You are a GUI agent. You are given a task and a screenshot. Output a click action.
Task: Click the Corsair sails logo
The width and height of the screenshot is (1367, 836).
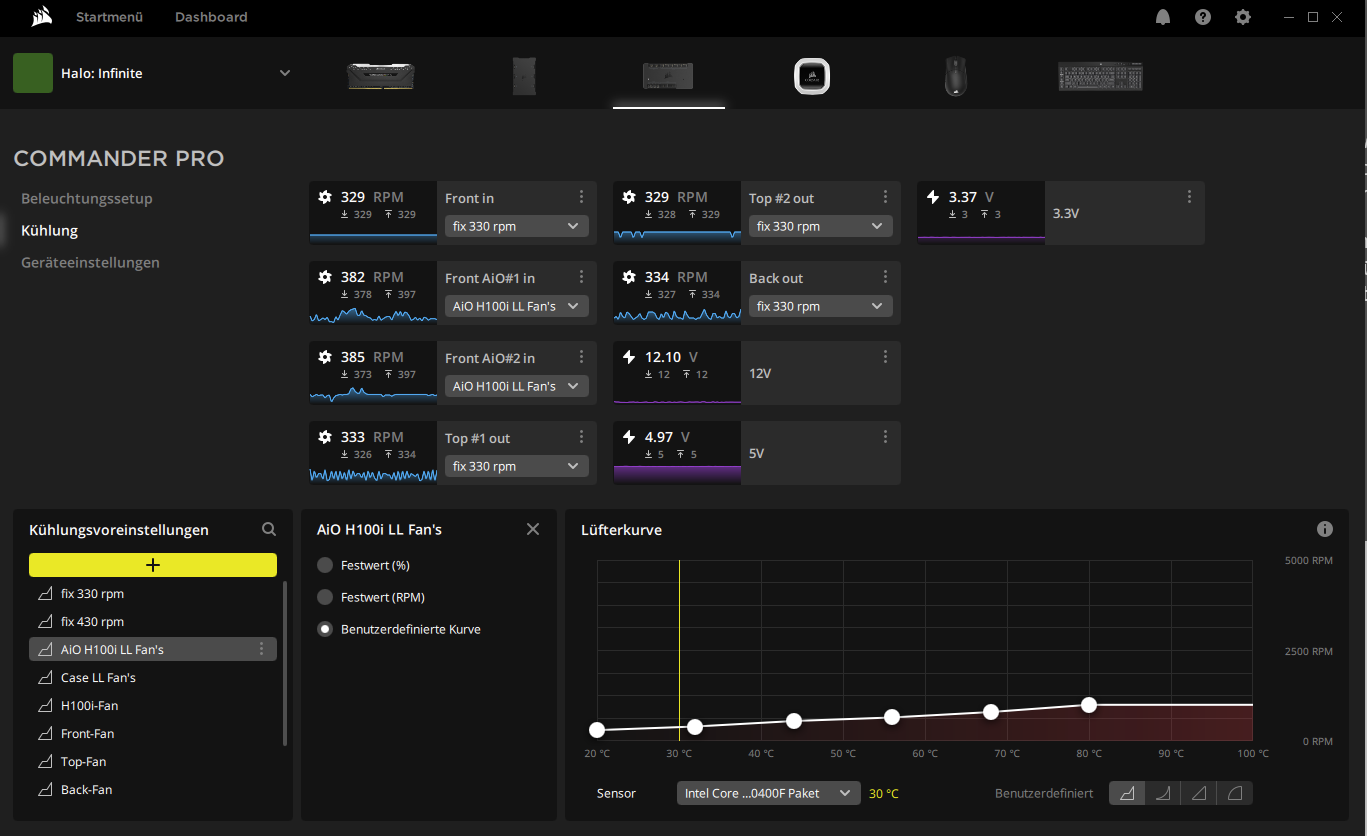pos(41,16)
